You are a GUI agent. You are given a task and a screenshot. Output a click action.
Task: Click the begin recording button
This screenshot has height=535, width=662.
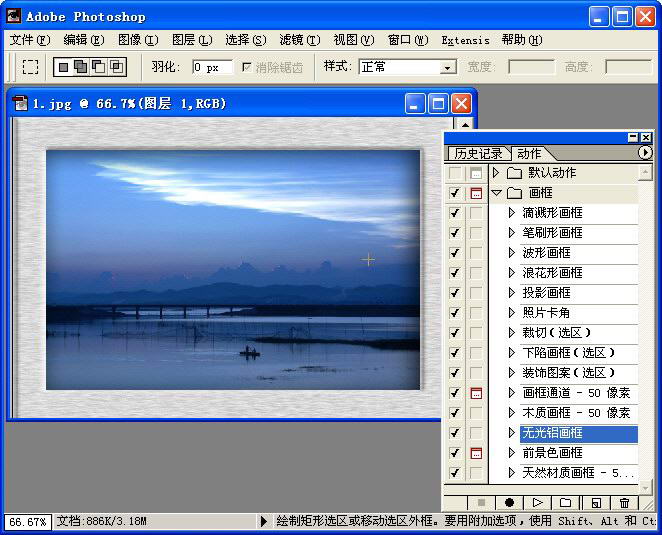(510, 503)
